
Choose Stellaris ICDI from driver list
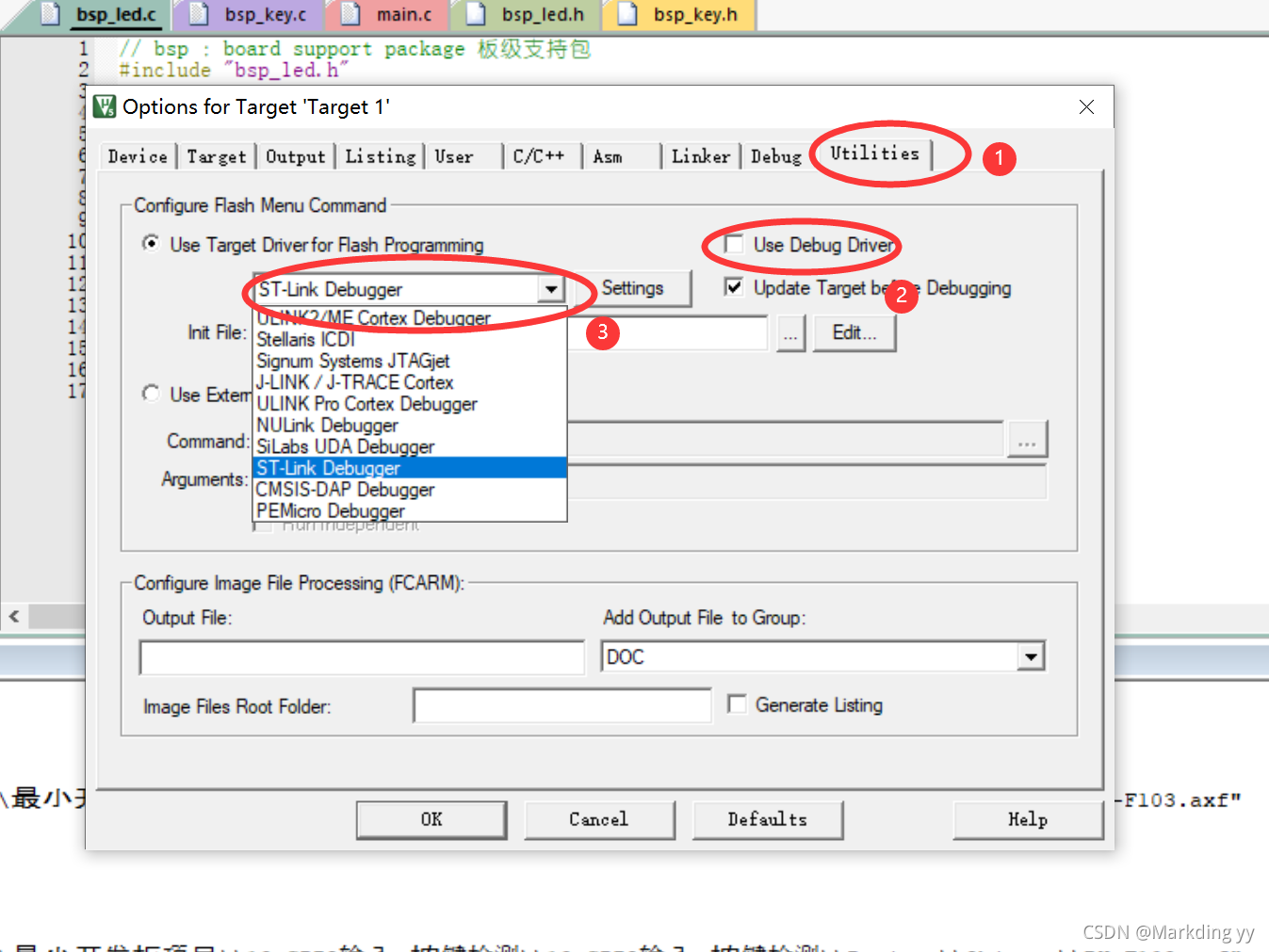pyautogui.click(x=410, y=339)
